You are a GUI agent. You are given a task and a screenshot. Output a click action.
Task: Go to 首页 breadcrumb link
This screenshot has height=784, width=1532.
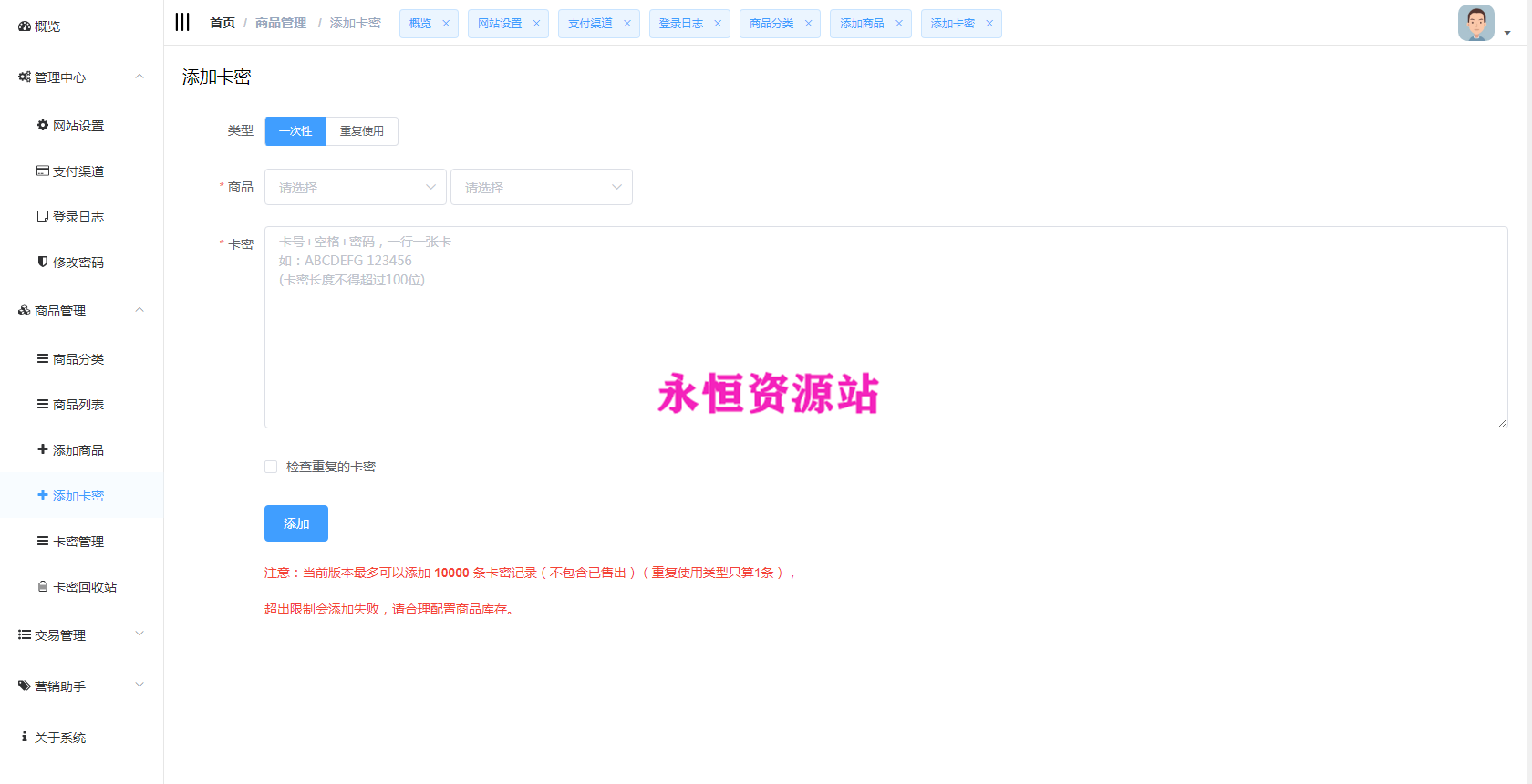point(223,23)
